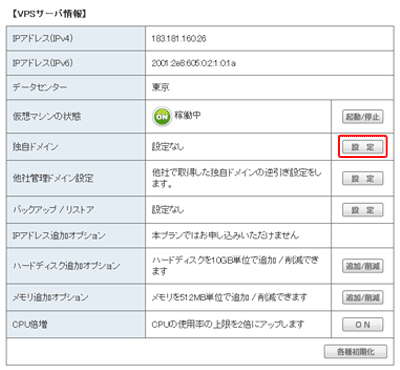Image resolution: width=400 pixels, height=370 pixels.
Task: Click the IPアドレス(IPv6) label
Action: point(43,63)
